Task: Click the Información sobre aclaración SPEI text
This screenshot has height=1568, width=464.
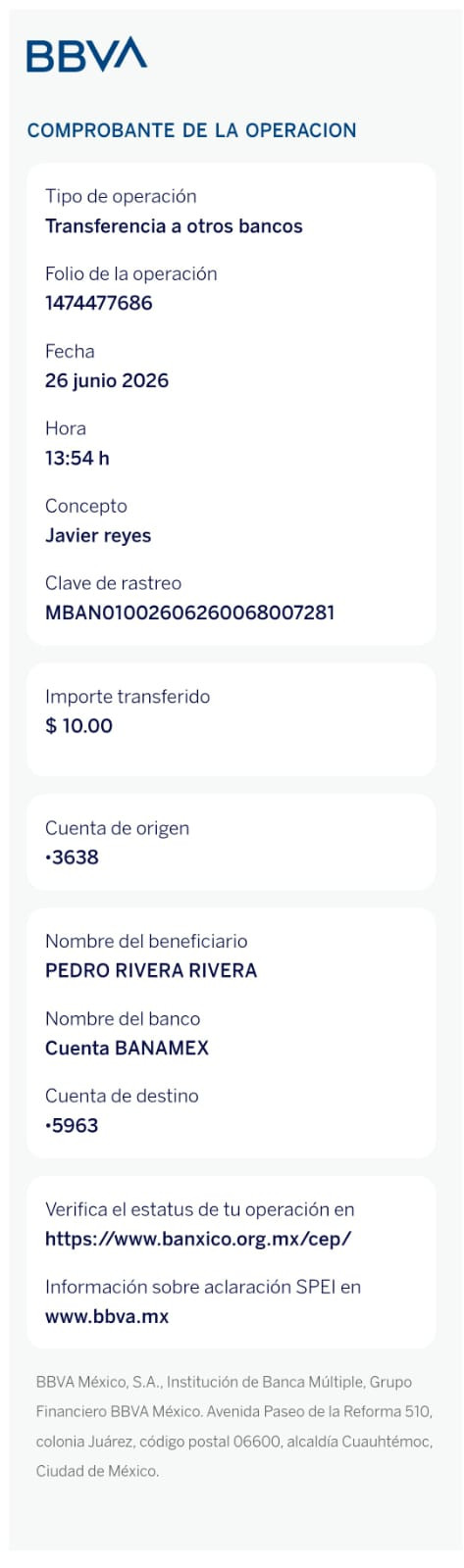Action: pos(203,1287)
